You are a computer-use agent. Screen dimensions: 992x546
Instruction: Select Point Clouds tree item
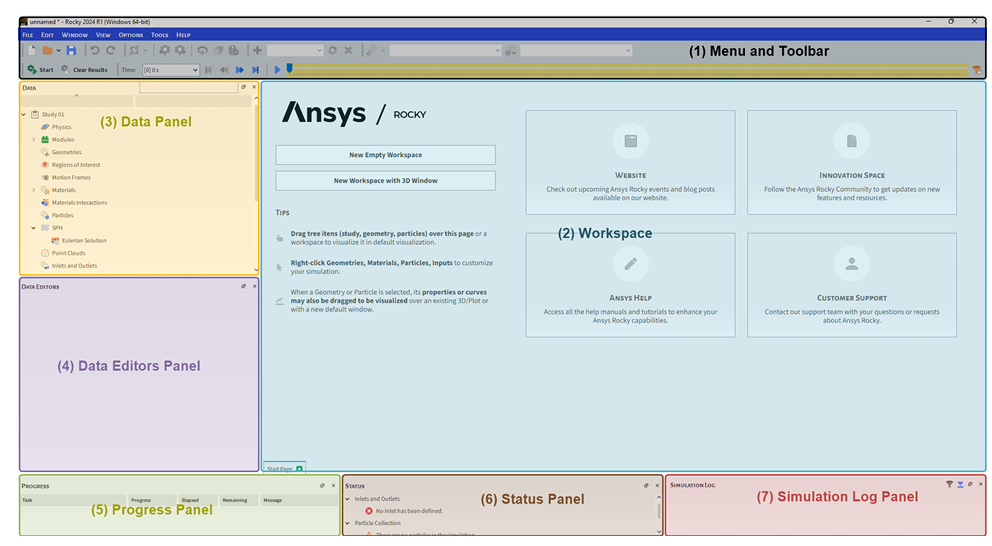68,253
